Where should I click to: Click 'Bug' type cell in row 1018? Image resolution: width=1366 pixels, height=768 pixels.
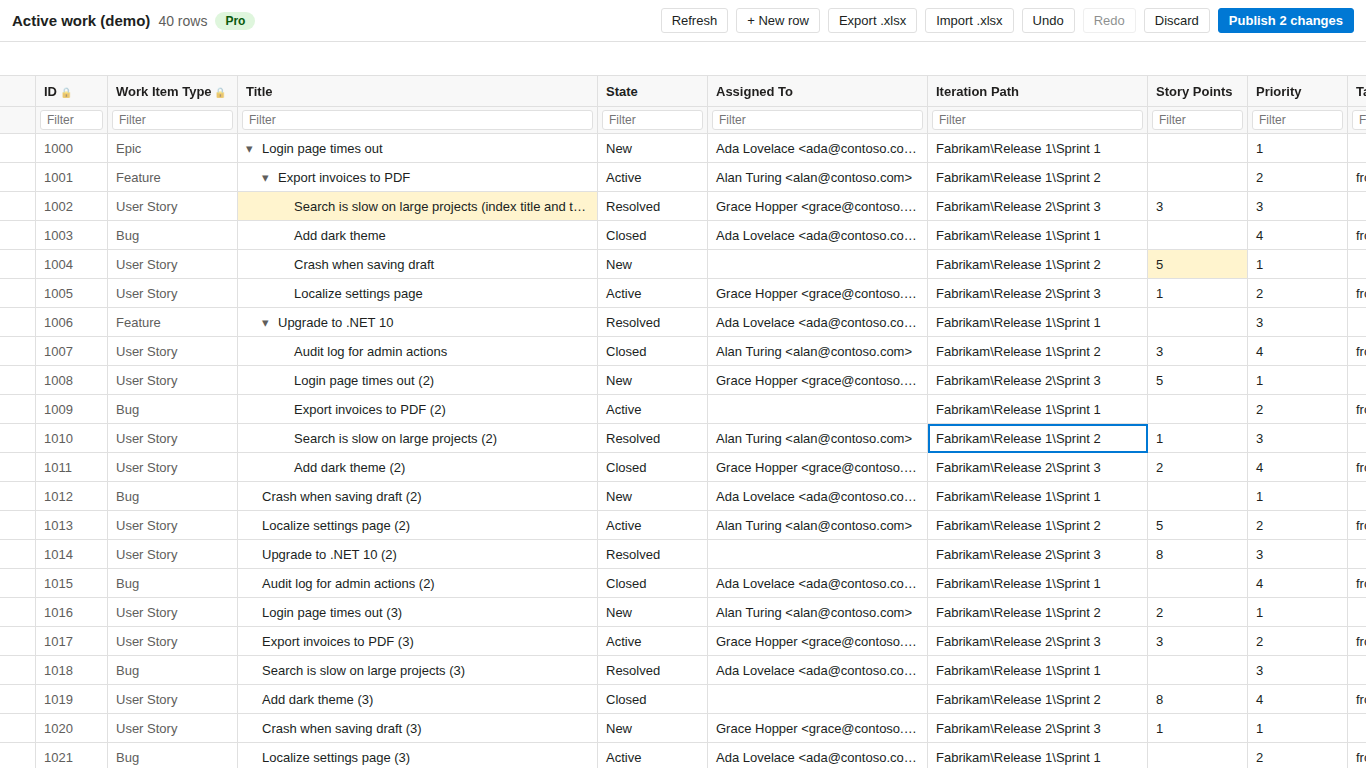click(172, 671)
